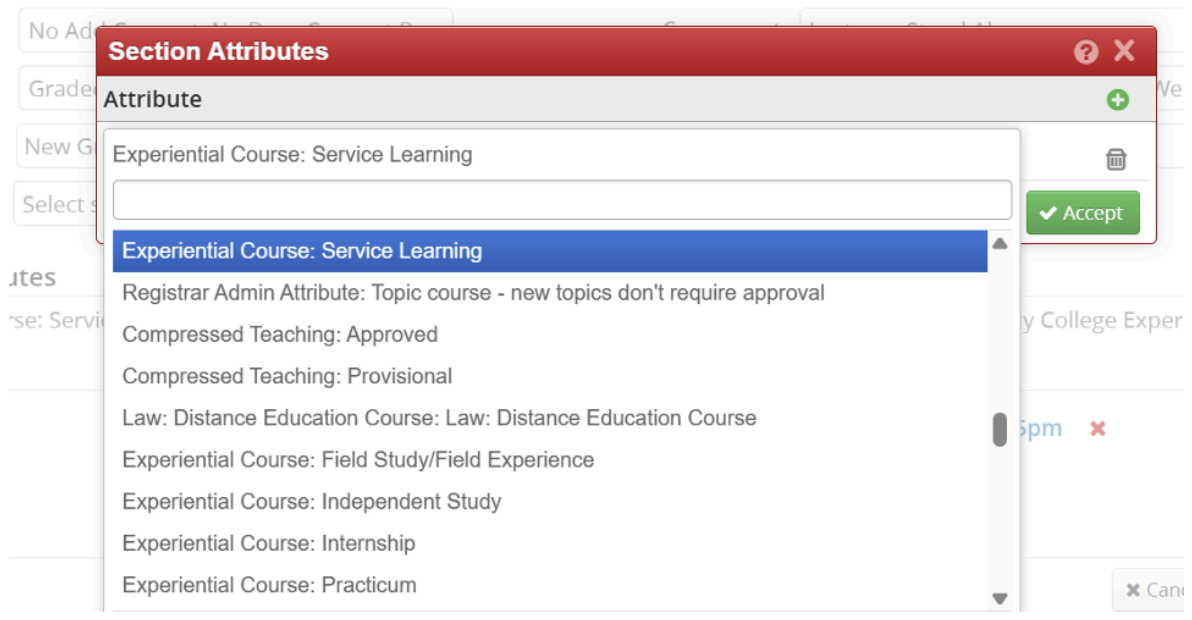The width and height of the screenshot is (1192, 620).
Task: Choose Experiential Course: Field Study/Field Experience
Action: click(x=358, y=460)
